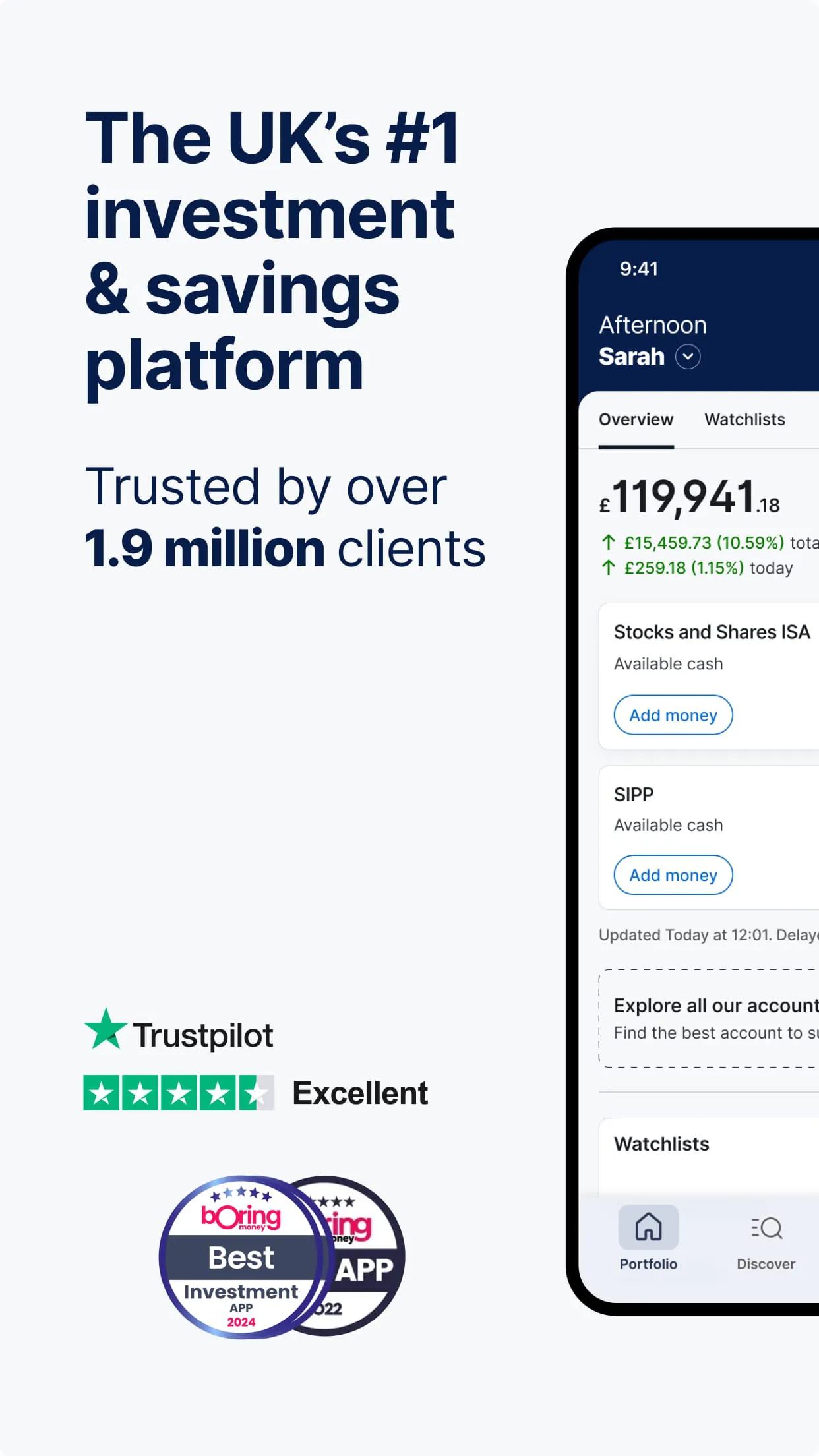
Task: Click the Trustpilot five-star rating bar
Action: 178,1093
